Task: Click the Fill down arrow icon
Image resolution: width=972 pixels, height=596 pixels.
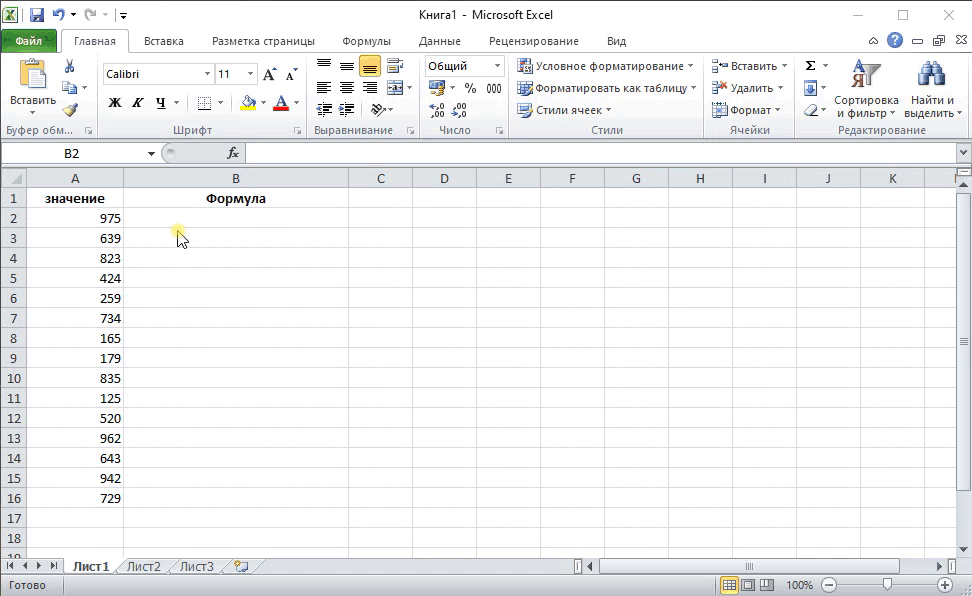Action: pos(810,88)
